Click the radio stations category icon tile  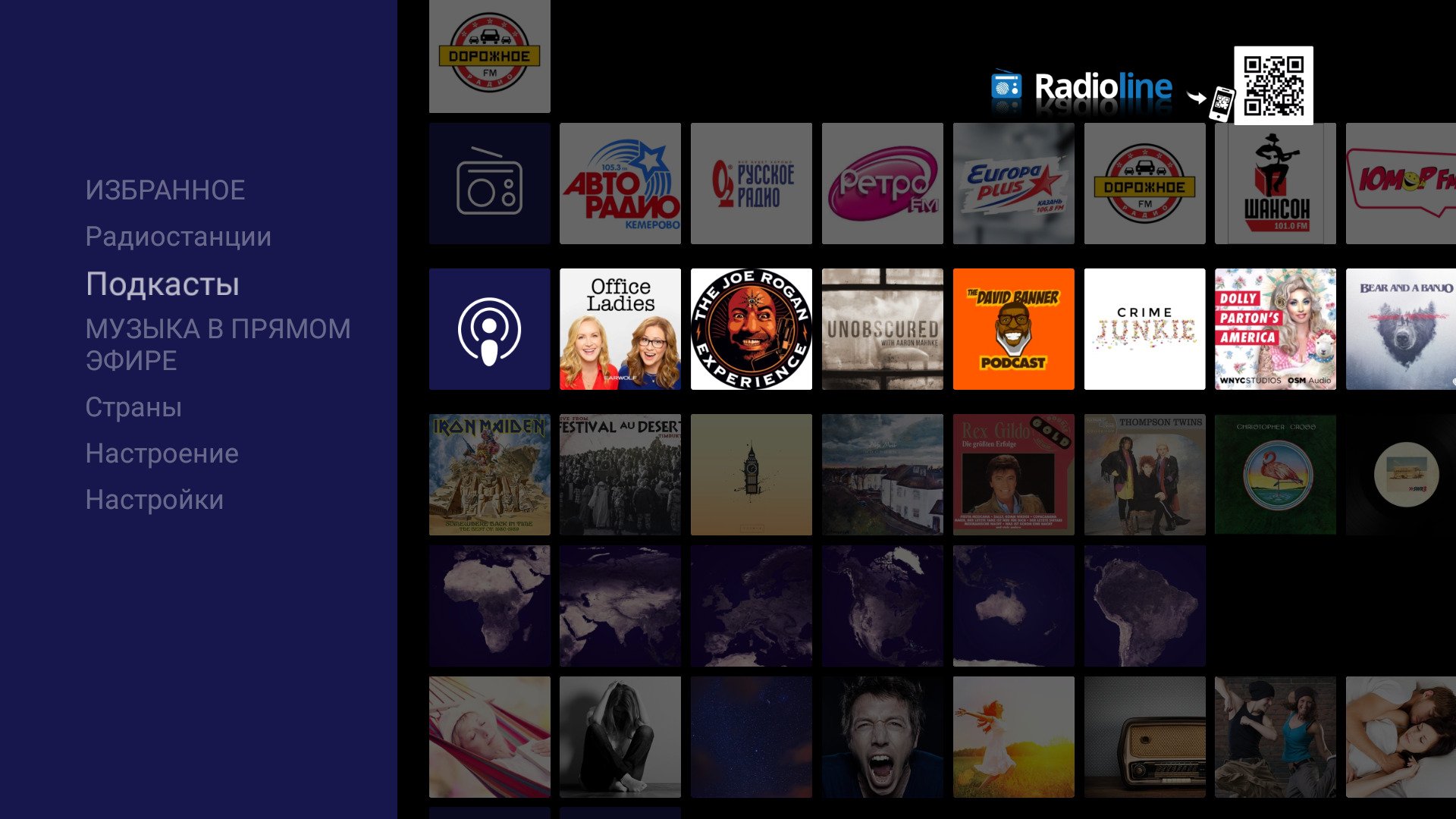tap(490, 184)
